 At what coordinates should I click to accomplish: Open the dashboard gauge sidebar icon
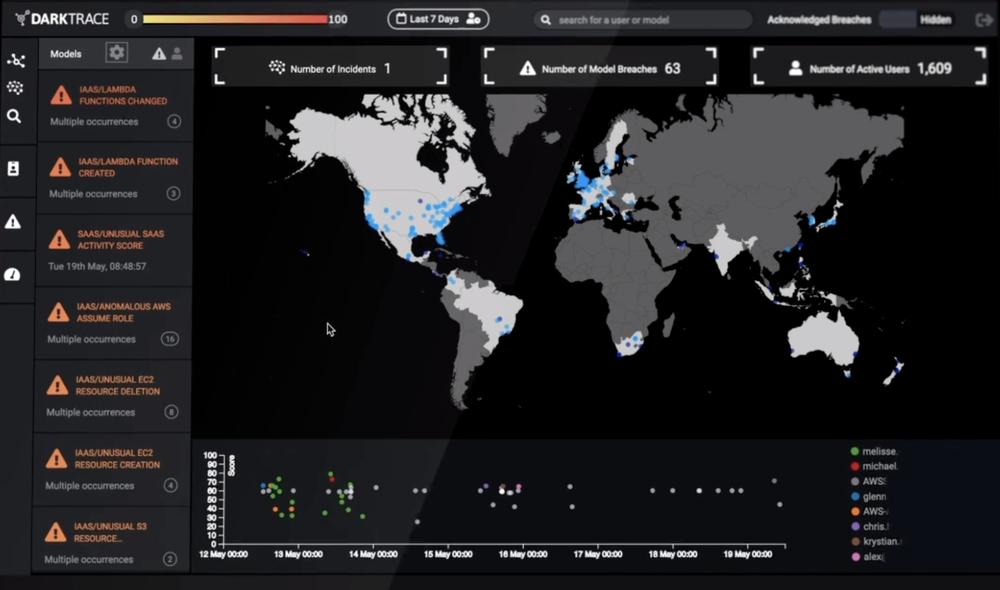[x=12, y=275]
